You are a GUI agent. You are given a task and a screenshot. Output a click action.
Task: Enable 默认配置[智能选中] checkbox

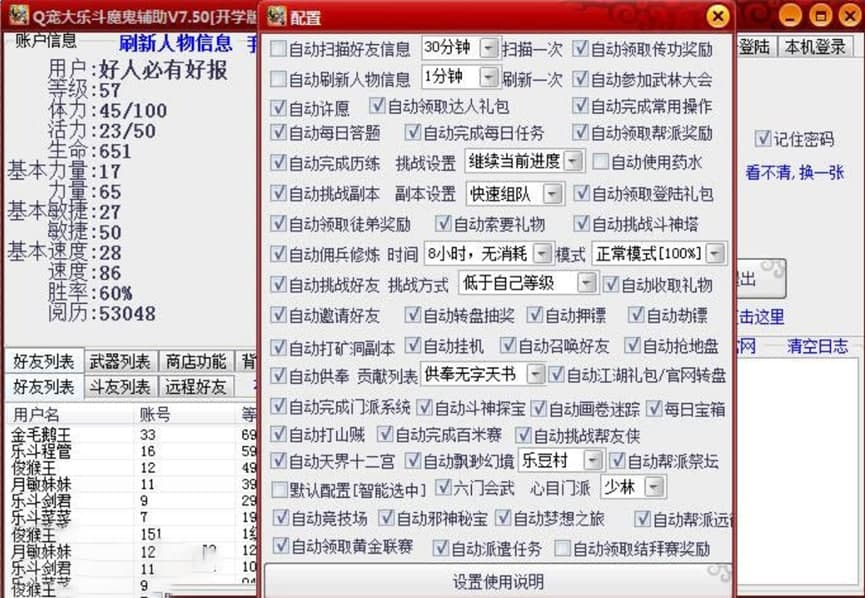[280, 489]
